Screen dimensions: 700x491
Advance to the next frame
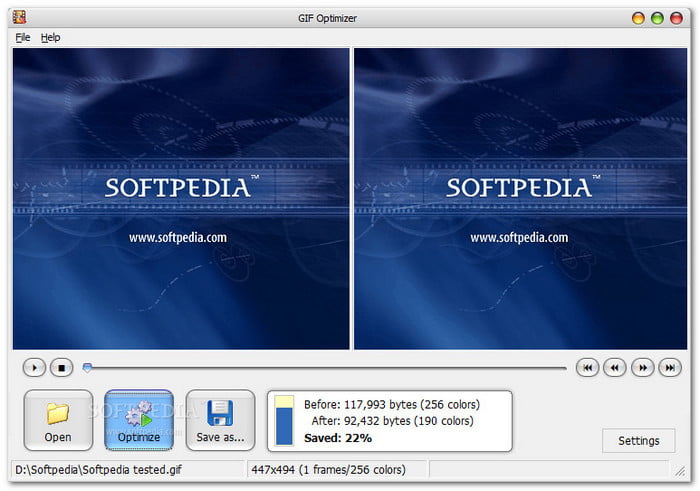click(x=643, y=368)
